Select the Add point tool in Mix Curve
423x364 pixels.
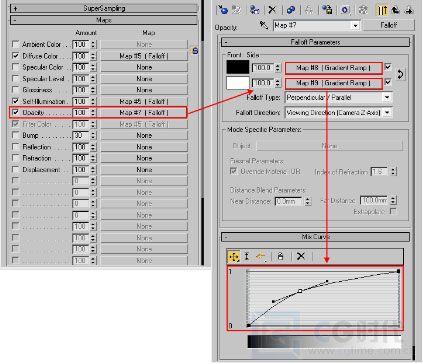click(261, 256)
